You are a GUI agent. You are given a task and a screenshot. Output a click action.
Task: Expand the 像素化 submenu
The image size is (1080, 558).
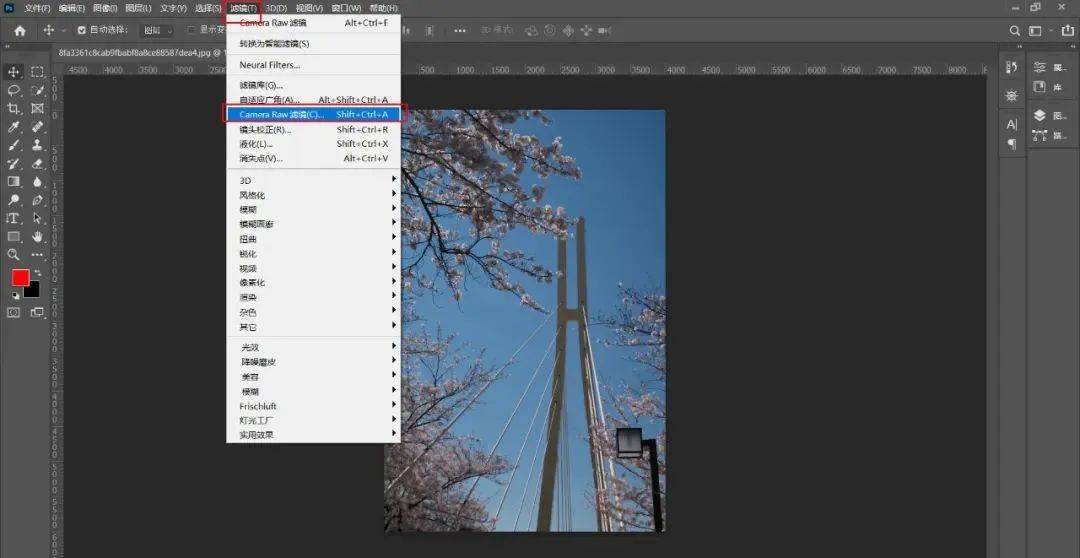[313, 282]
